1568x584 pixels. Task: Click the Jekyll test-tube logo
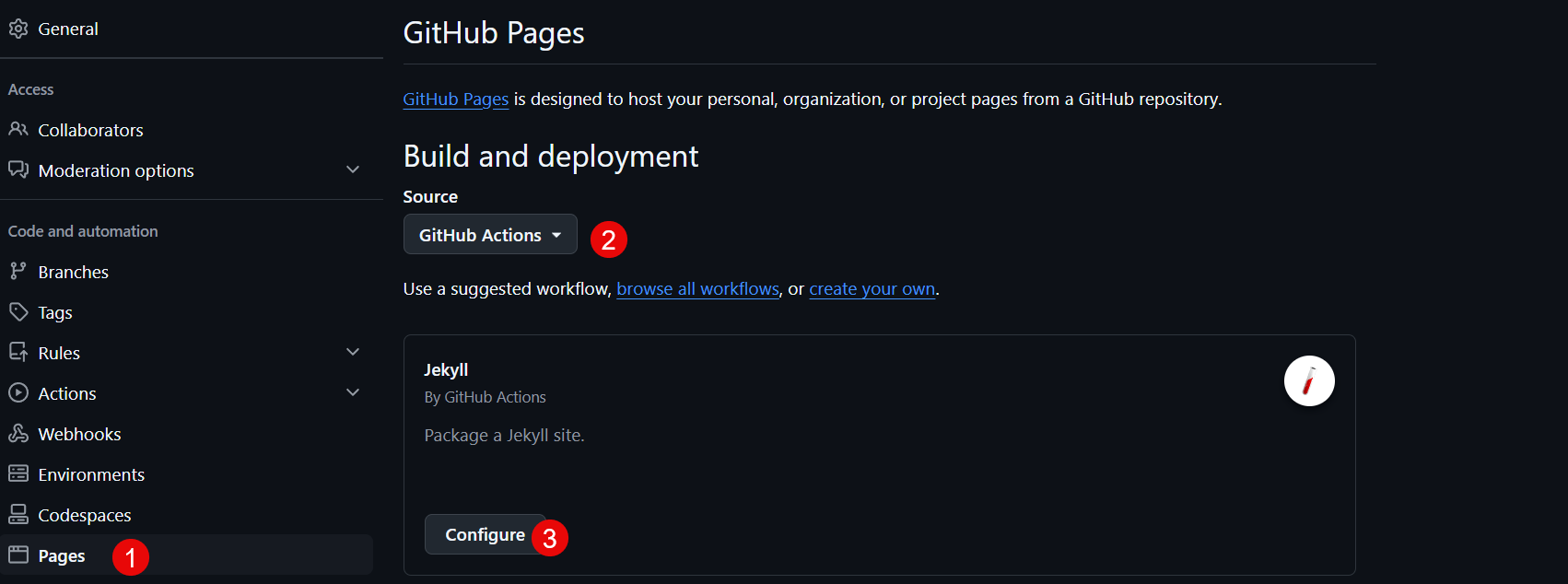point(1309,380)
